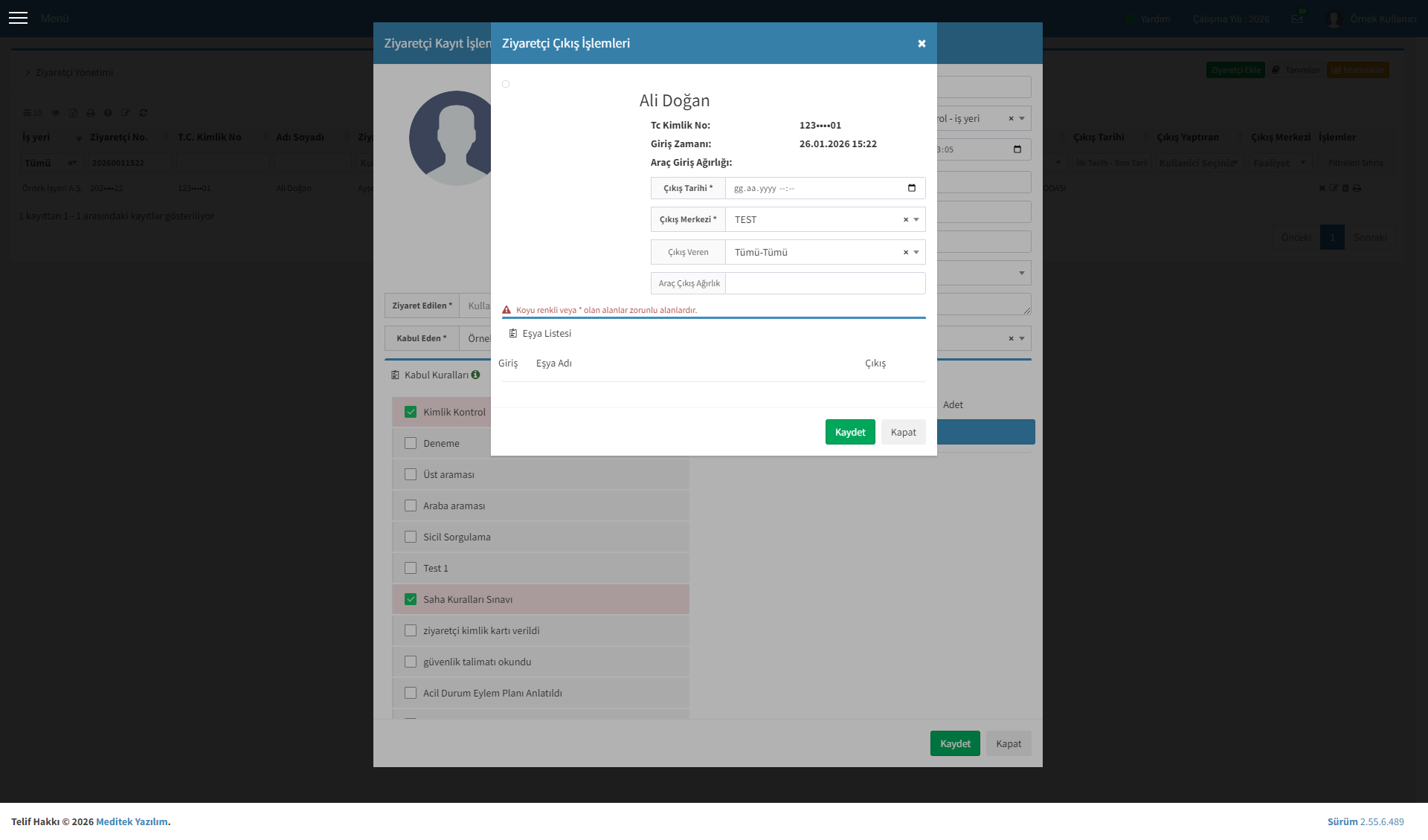Screen dimensions: 1428x840
Task: Click the Araç Çıkış Ağırlık input field
Action: point(826,283)
